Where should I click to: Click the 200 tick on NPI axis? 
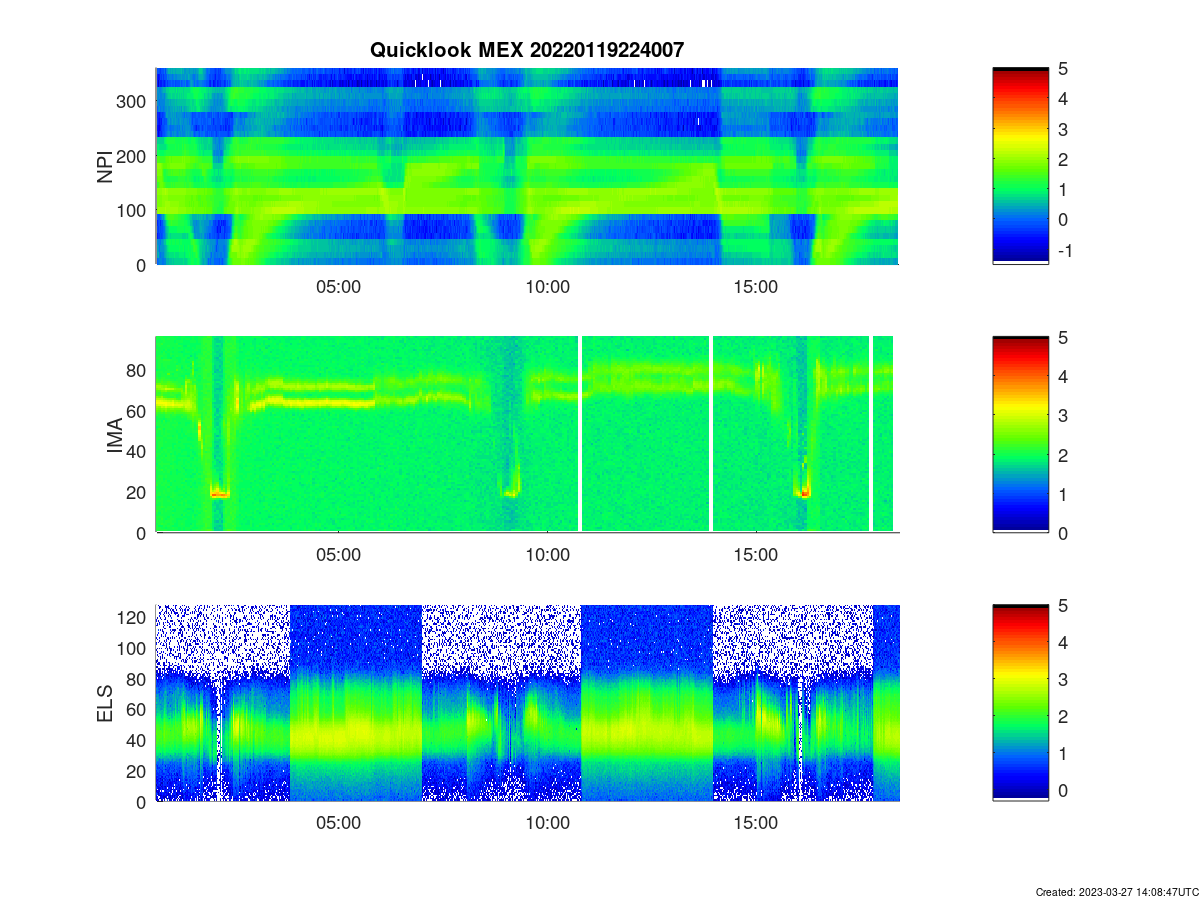click(x=133, y=156)
